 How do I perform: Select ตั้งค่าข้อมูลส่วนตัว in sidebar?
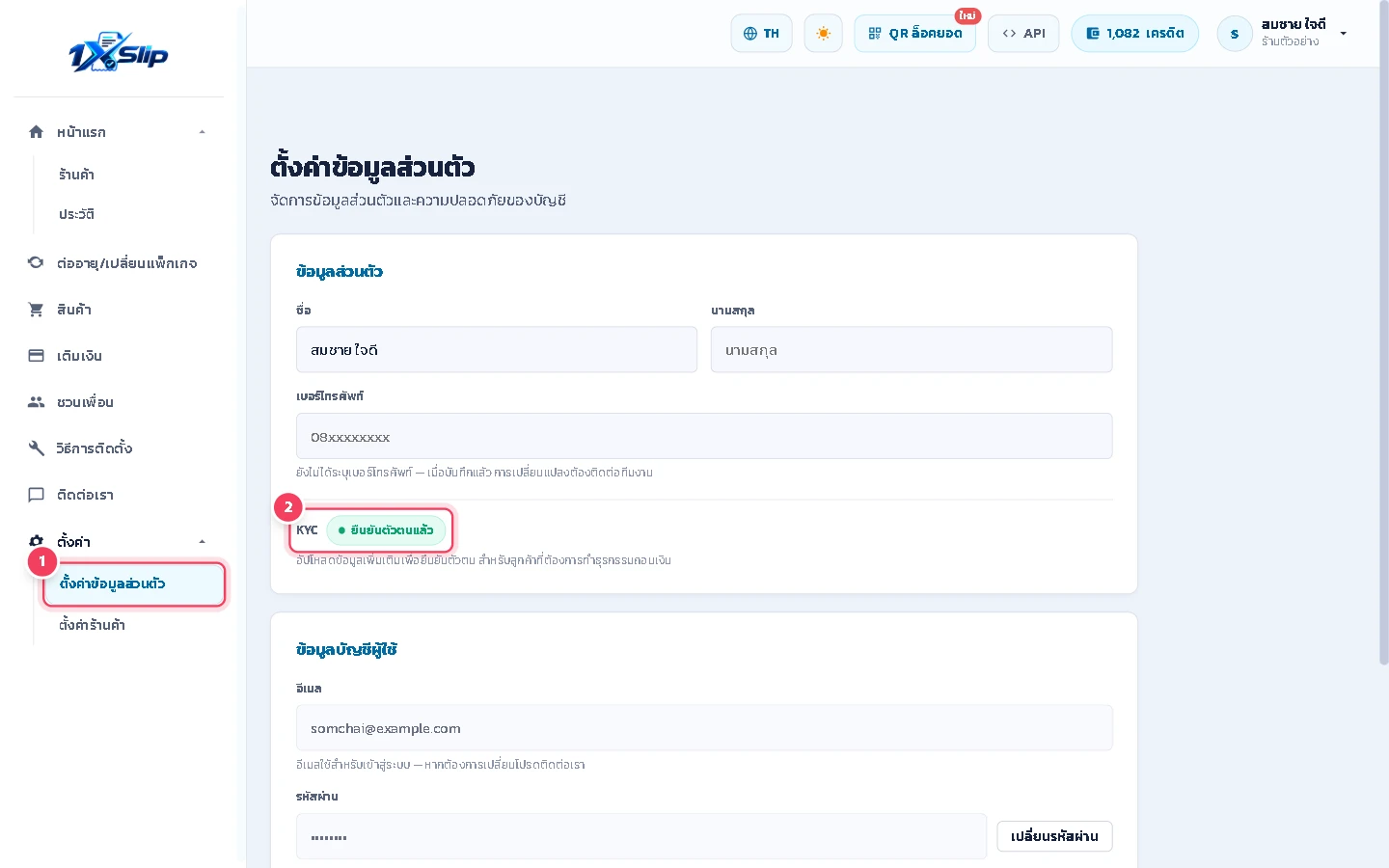(x=134, y=584)
